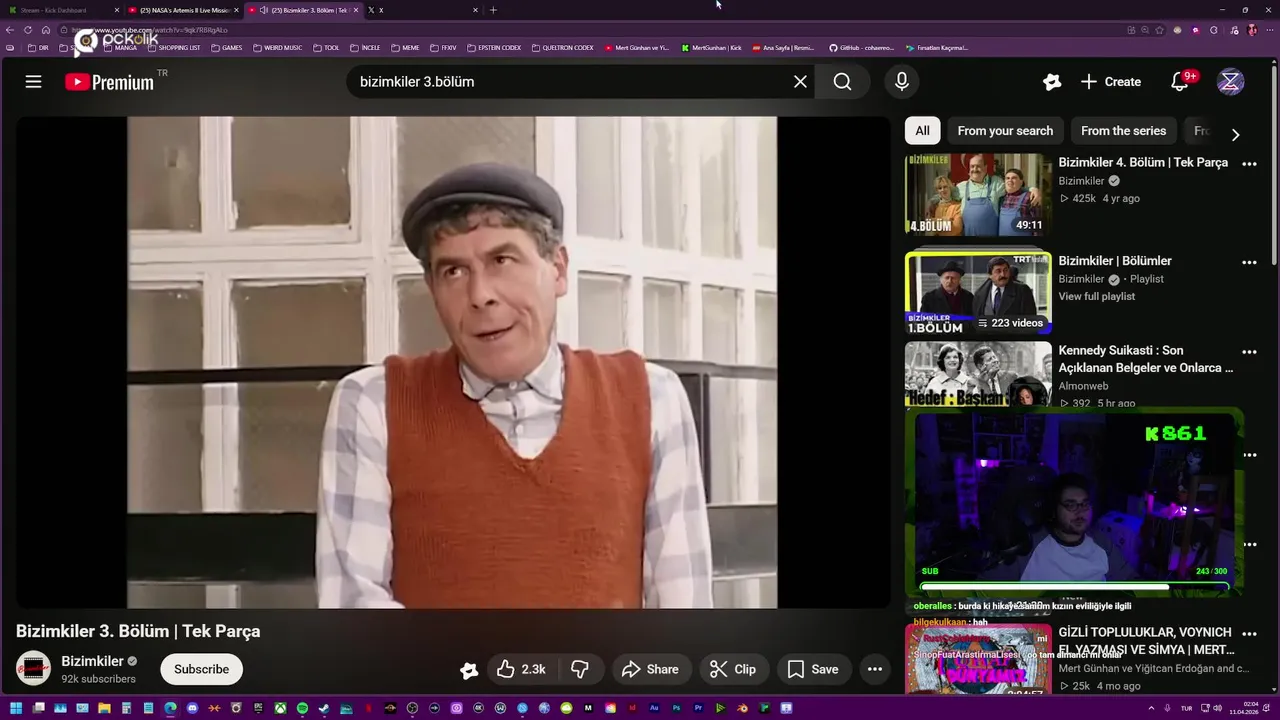
Task: Open the SHOPPING LIST bookmarks folder
Action: pyautogui.click(x=174, y=48)
